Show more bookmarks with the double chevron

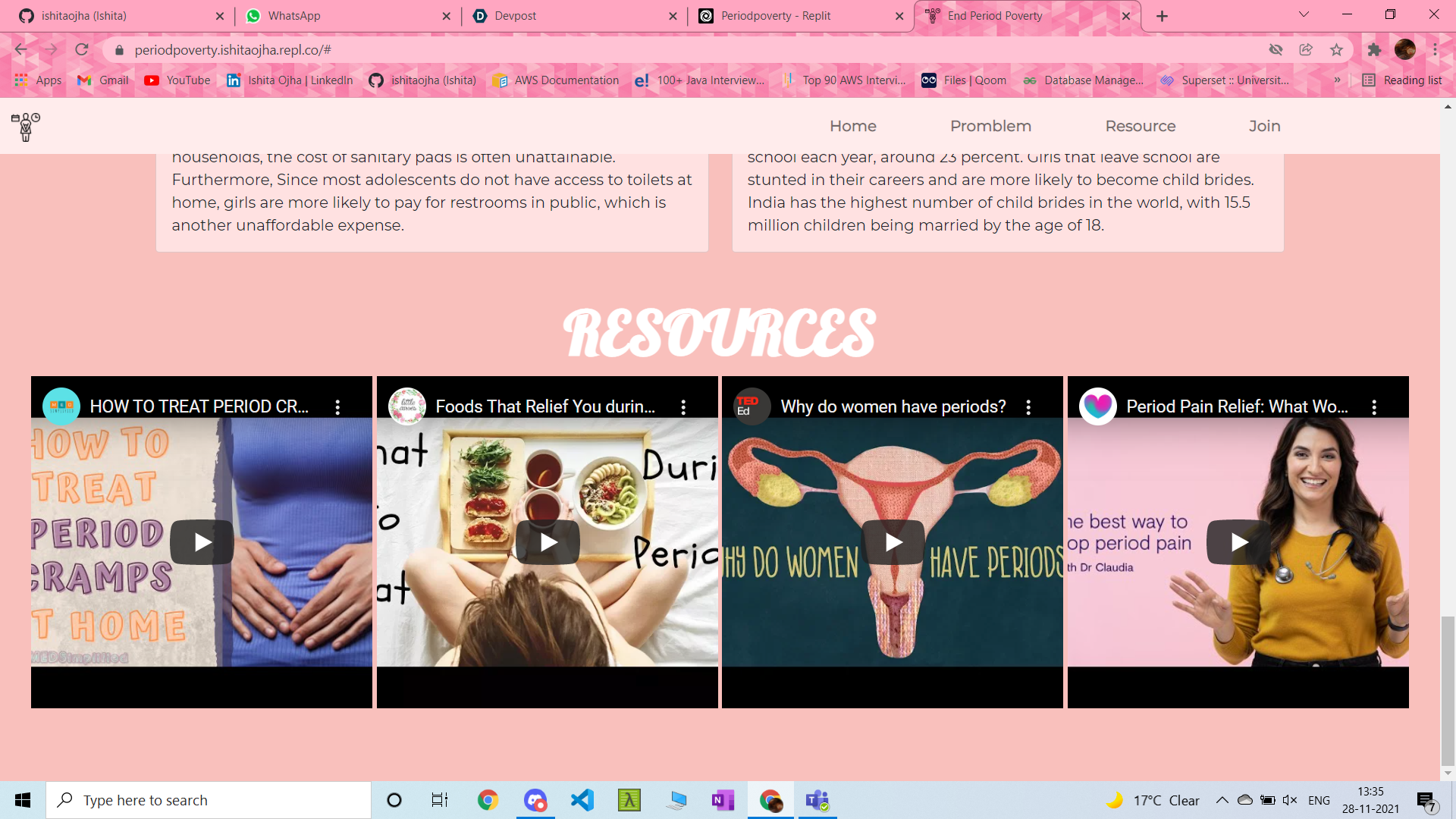(1337, 80)
